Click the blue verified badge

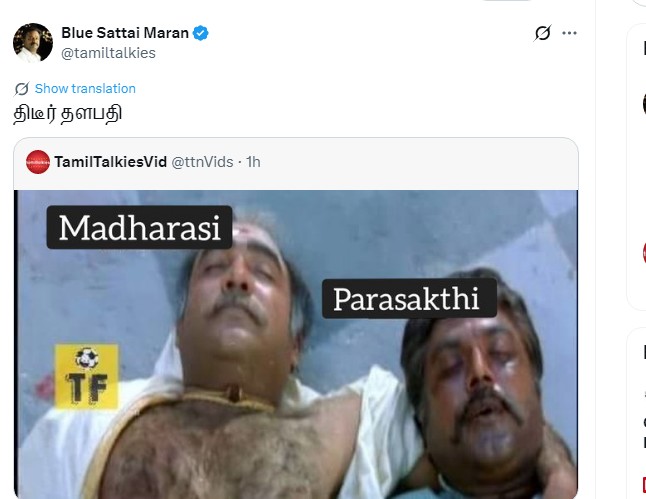201,33
